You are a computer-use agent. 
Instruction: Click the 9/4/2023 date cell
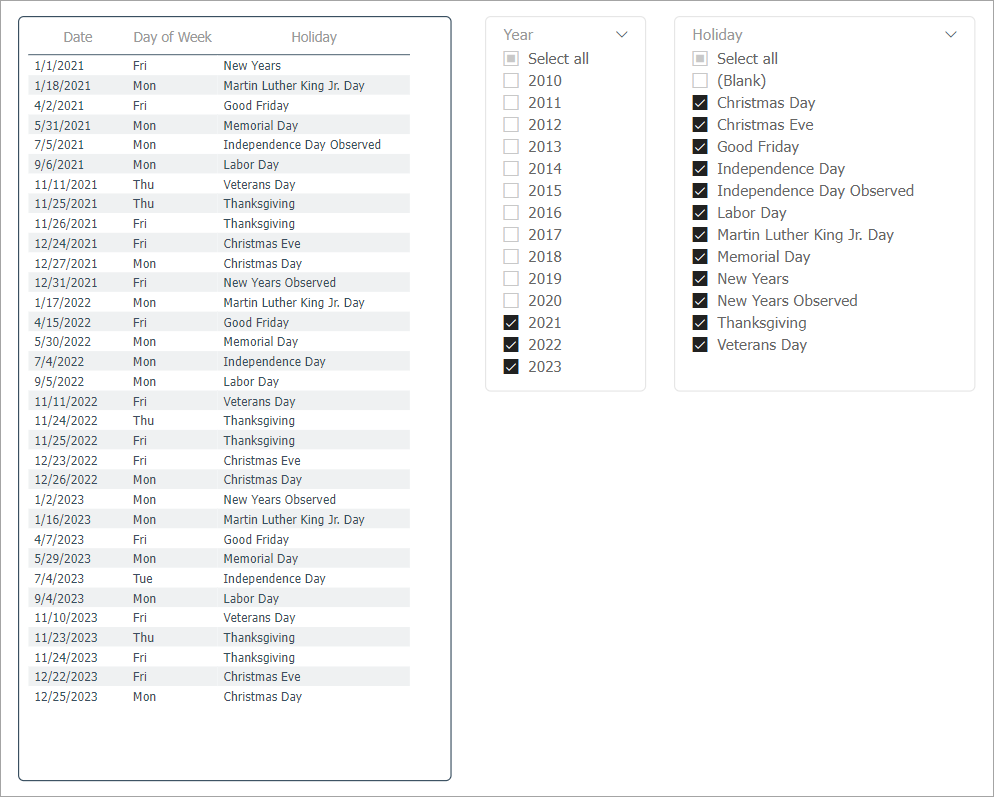pos(59,599)
